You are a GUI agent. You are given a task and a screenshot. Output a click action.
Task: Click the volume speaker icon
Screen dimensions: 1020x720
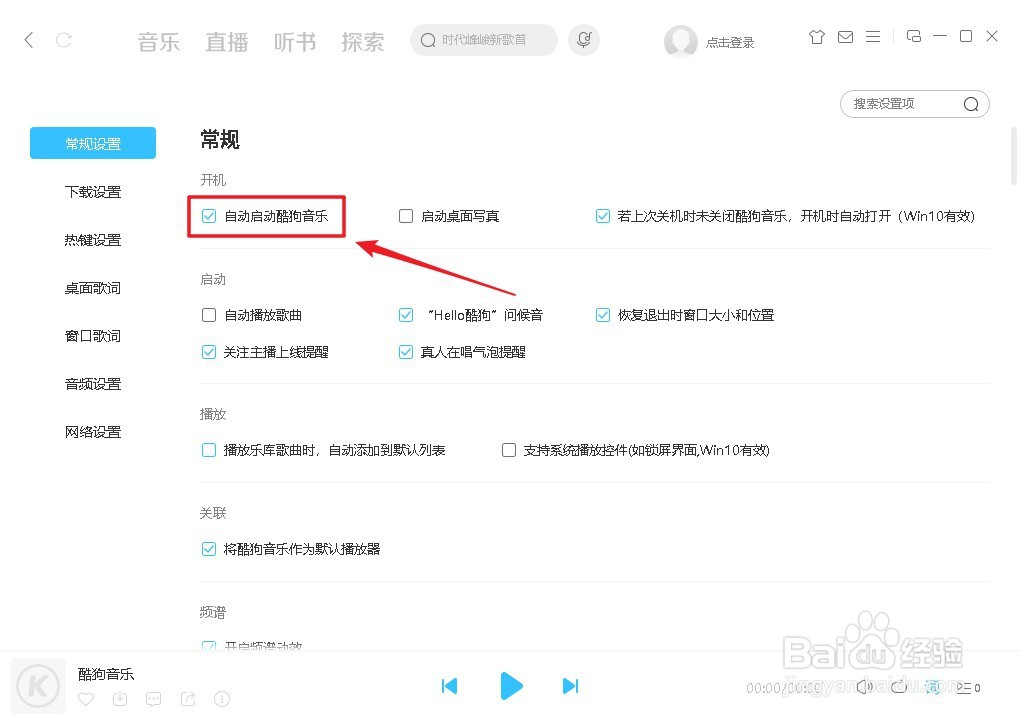click(x=865, y=687)
